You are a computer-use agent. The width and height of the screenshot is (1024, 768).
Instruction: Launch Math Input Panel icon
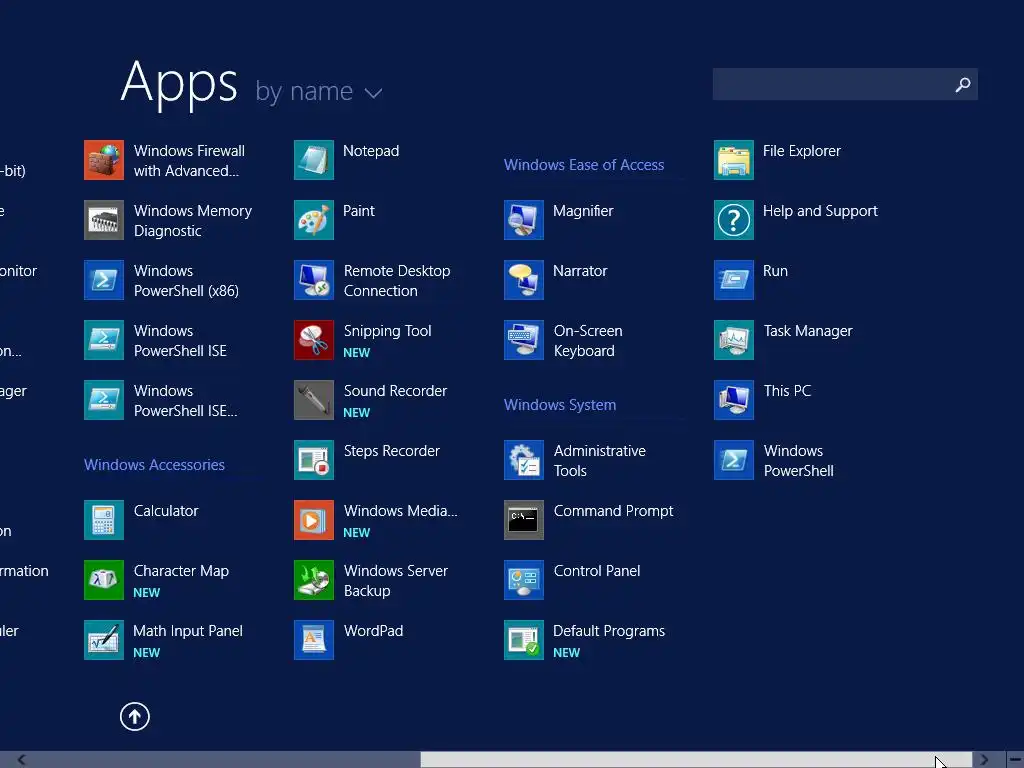104,641
